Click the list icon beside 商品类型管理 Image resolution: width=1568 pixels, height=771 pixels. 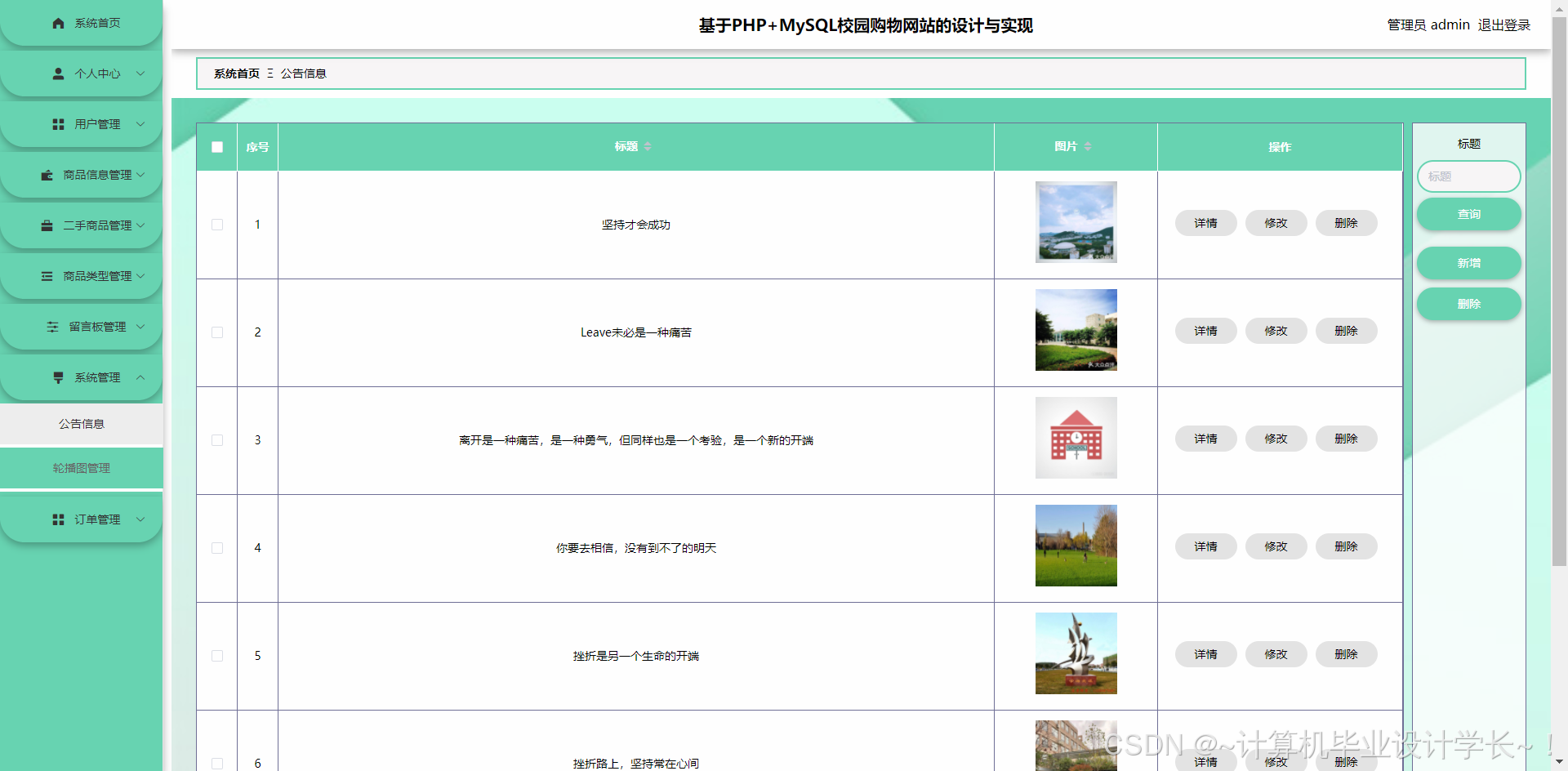coord(47,276)
